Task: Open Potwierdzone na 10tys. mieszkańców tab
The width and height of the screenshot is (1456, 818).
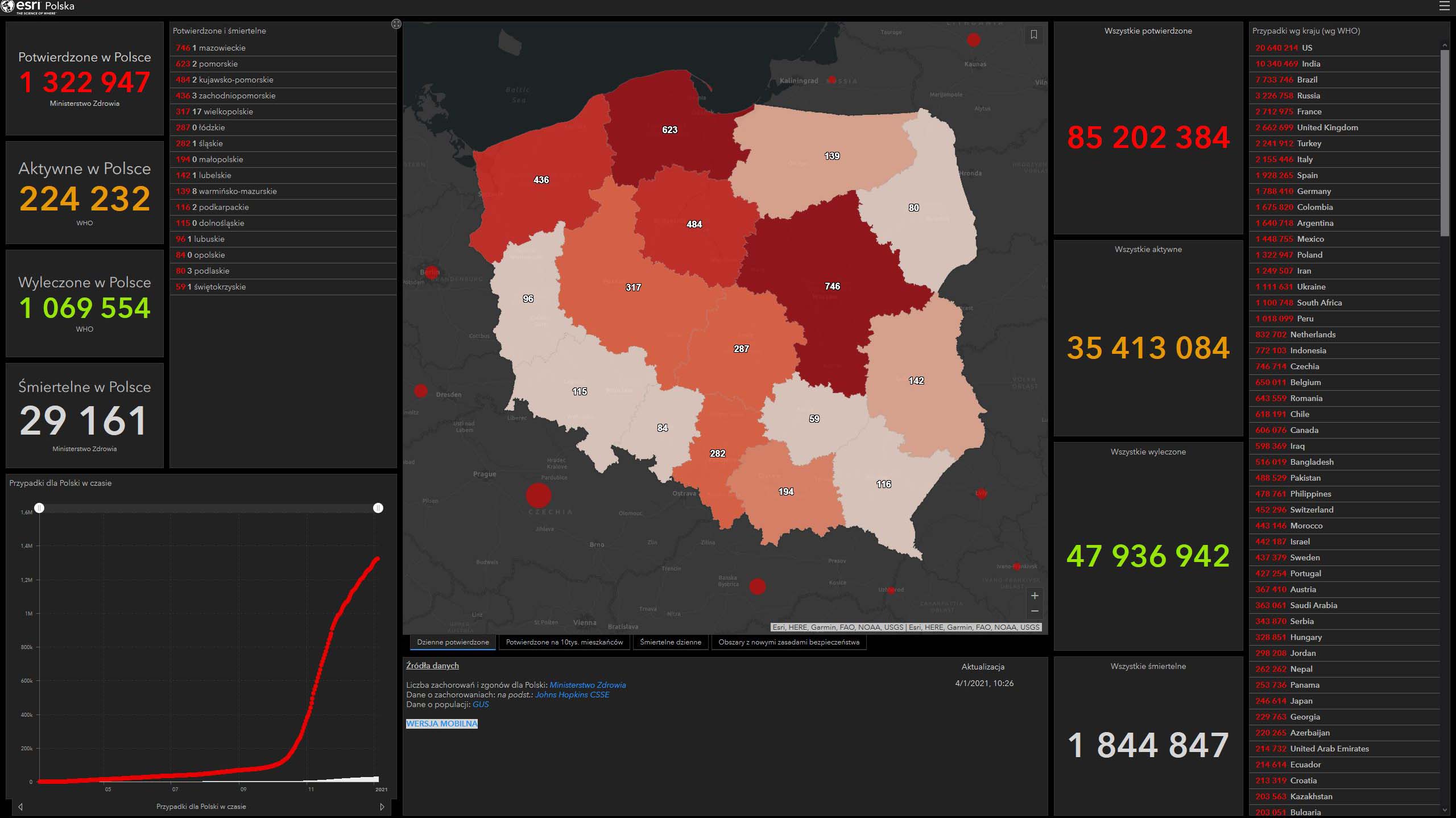Action: pos(564,642)
